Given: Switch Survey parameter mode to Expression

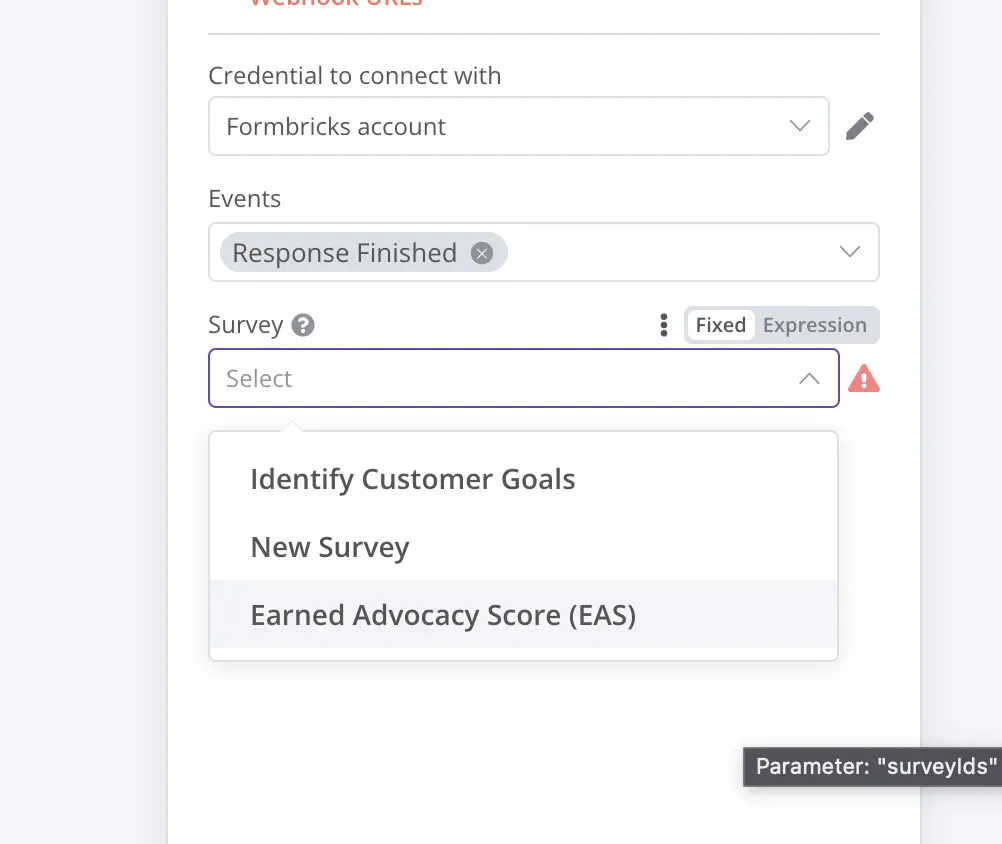Looking at the screenshot, I should (814, 325).
